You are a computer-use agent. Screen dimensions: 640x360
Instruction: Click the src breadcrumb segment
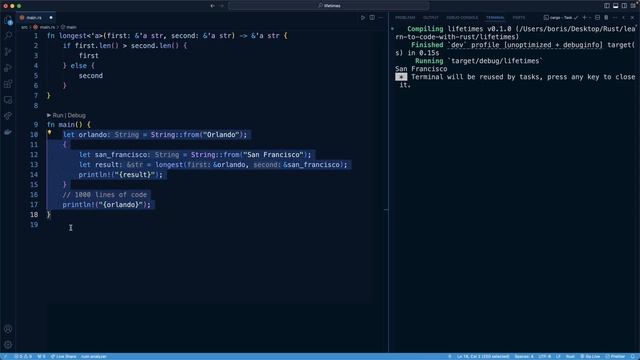24,27
